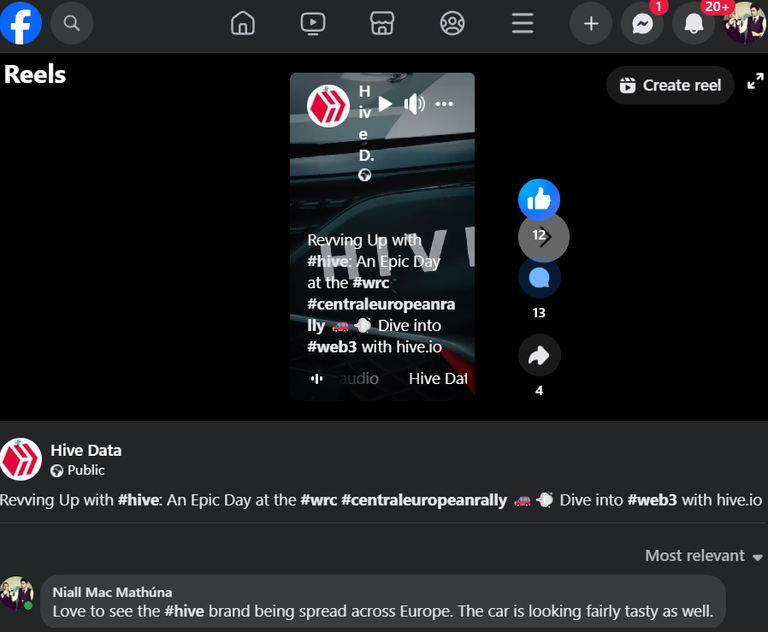Click the share count 4
This screenshot has height=632, width=768.
coord(539,391)
